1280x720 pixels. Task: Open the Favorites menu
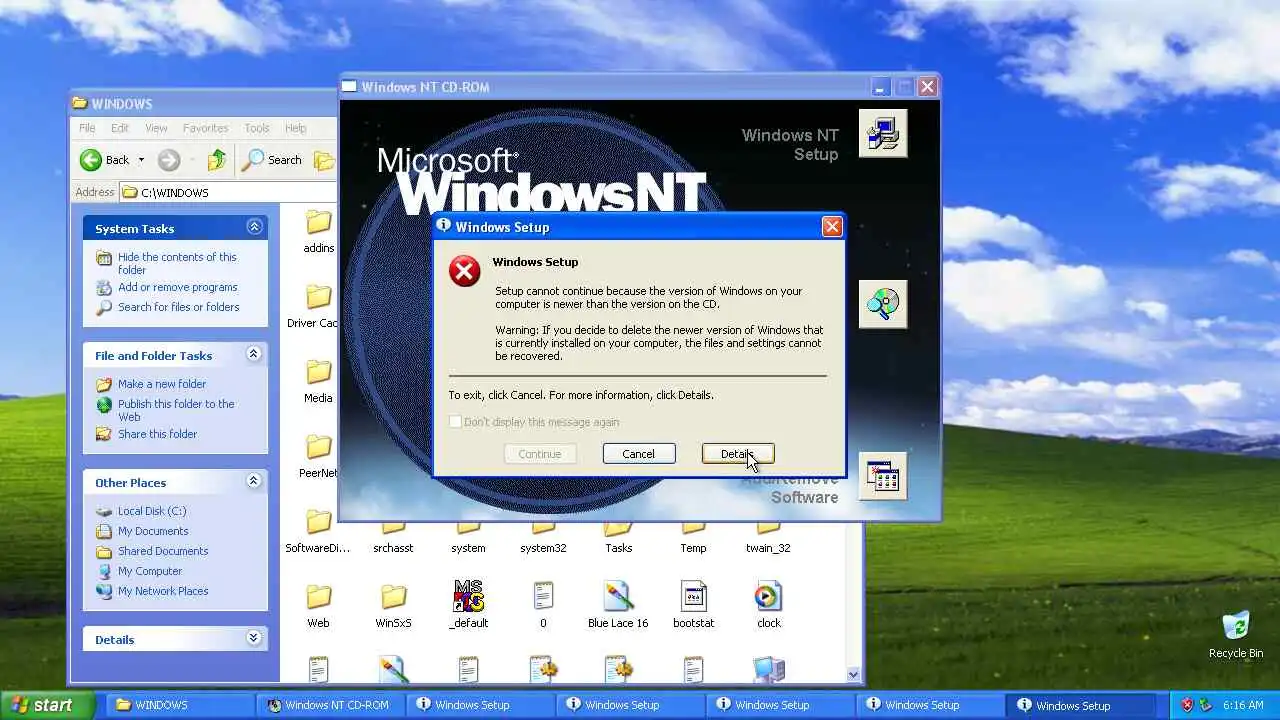coord(205,128)
